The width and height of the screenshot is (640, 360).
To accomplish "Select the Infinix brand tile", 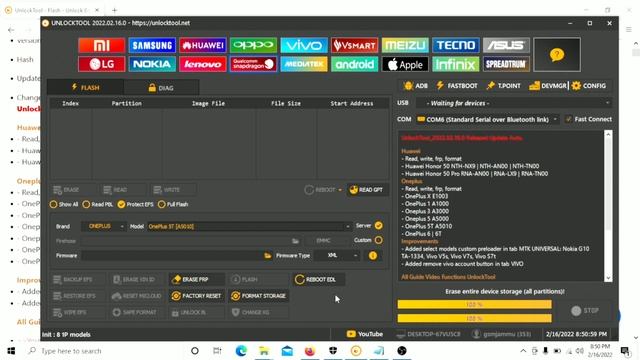I will [456, 64].
